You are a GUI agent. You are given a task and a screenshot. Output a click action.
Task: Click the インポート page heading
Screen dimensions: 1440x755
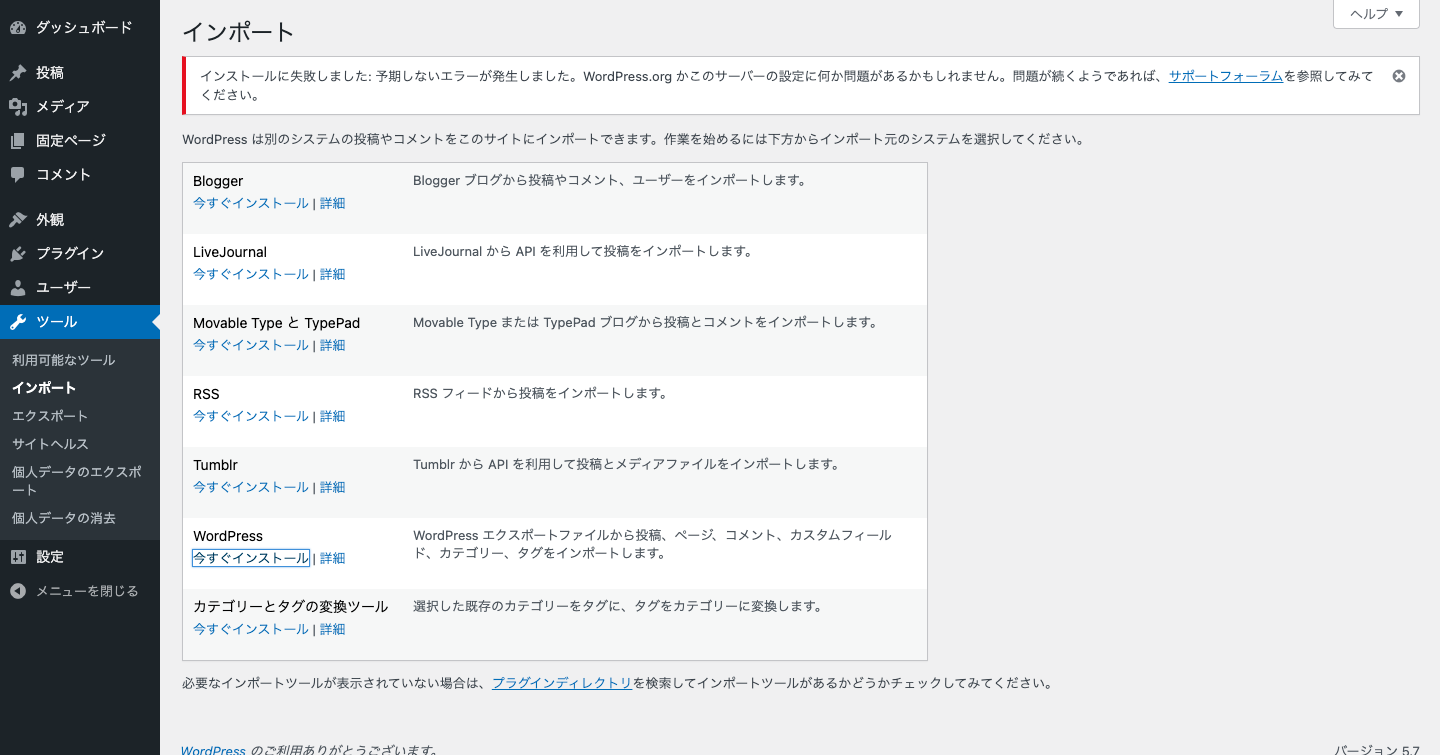pyautogui.click(x=238, y=32)
